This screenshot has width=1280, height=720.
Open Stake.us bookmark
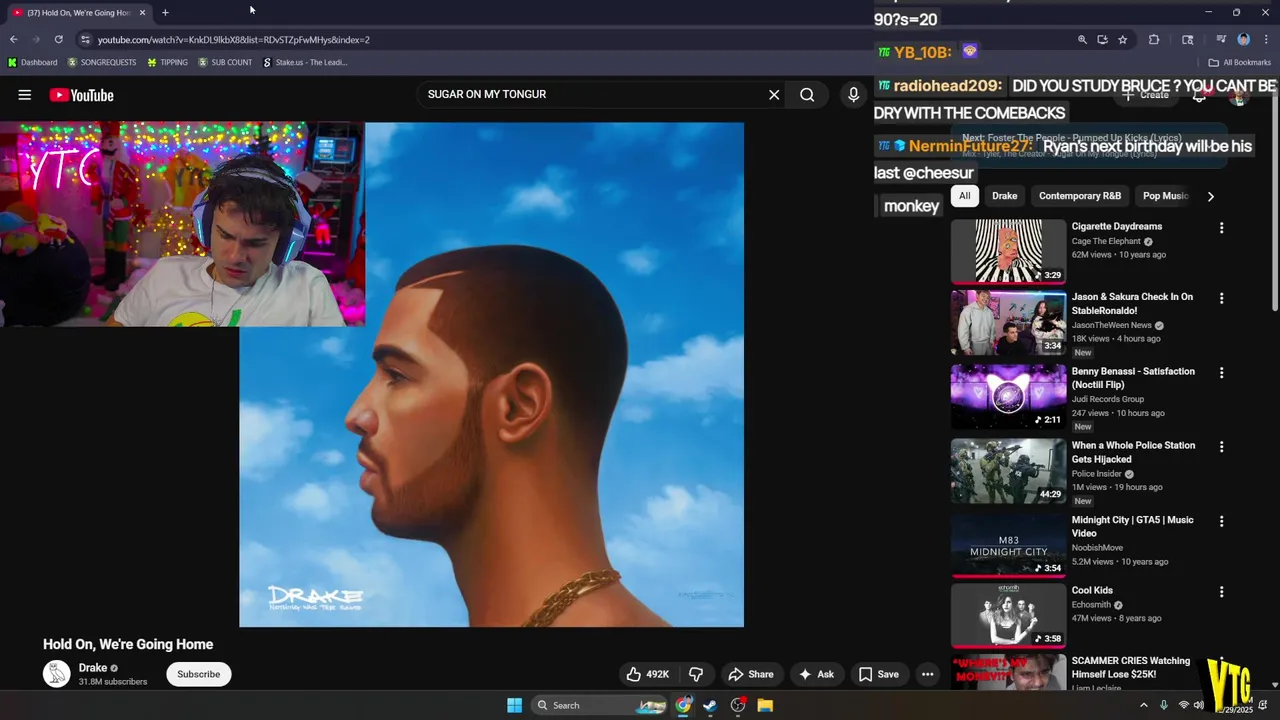pyautogui.click(x=305, y=62)
